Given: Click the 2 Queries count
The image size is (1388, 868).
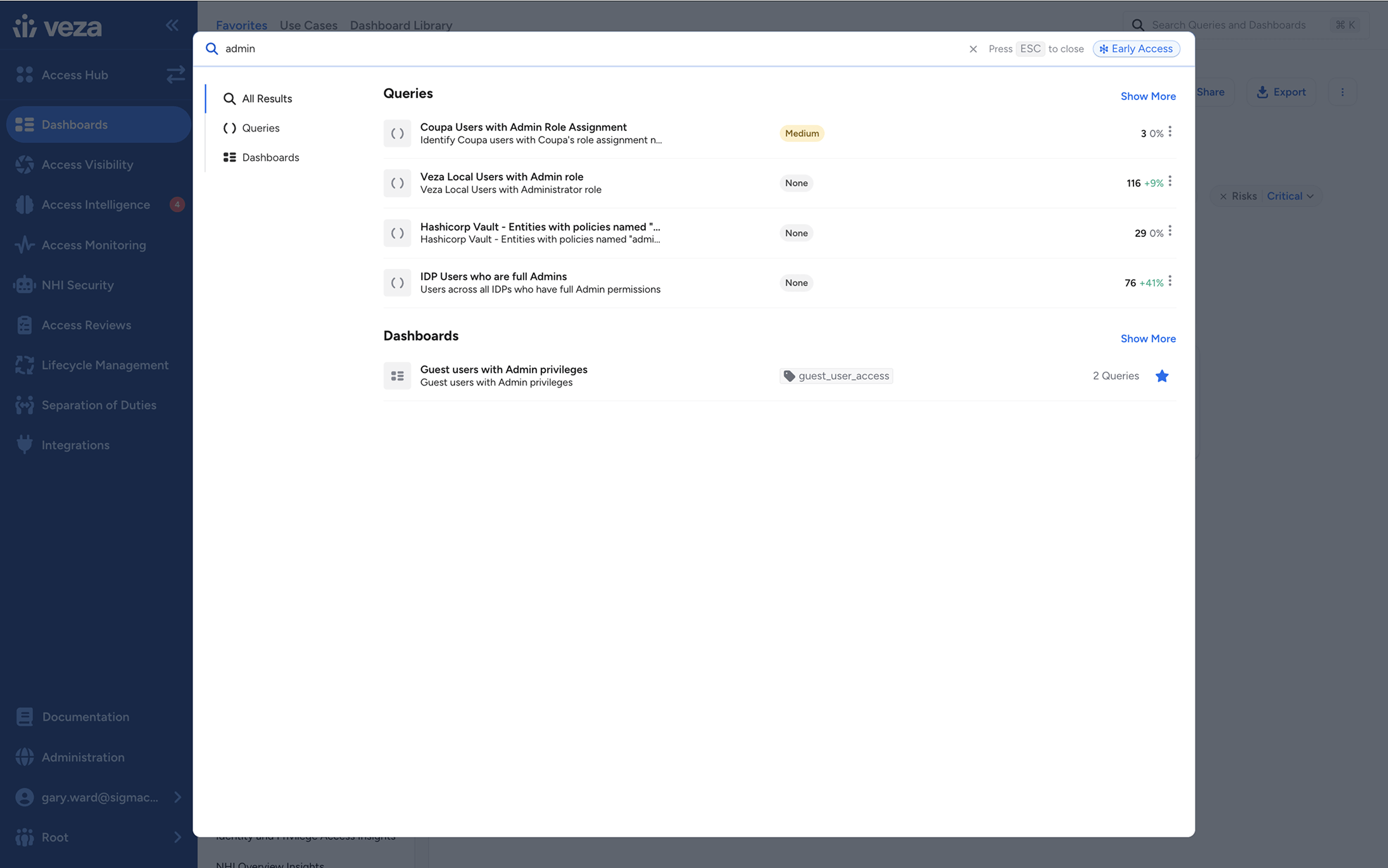Looking at the screenshot, I should coord(1115,376).
